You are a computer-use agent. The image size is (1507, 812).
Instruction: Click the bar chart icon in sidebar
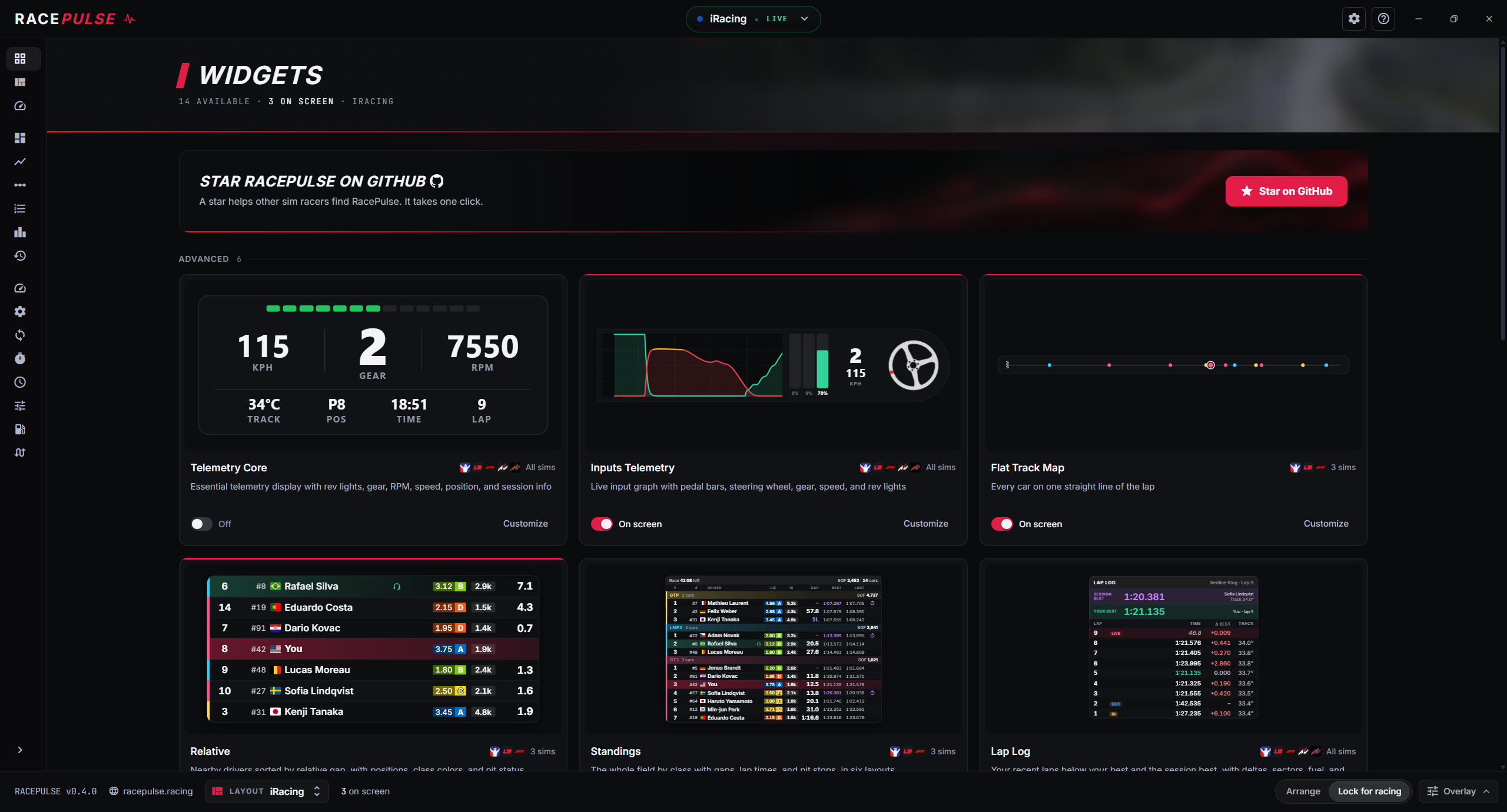coord(20,232)
